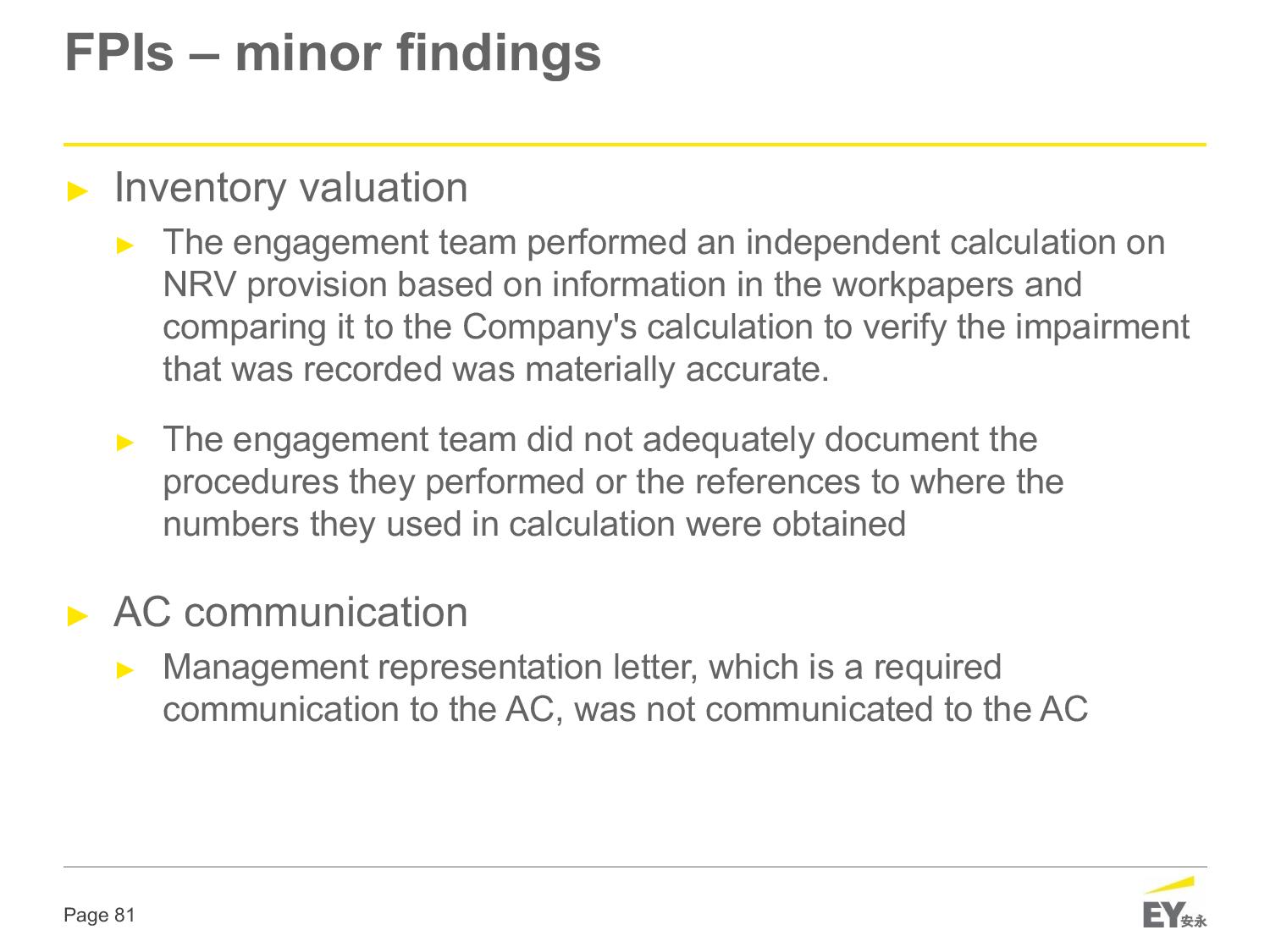Viewport: 1270px width, 952px height.
Task: Click the EY logo in the corner
Action: (1174, 904)
